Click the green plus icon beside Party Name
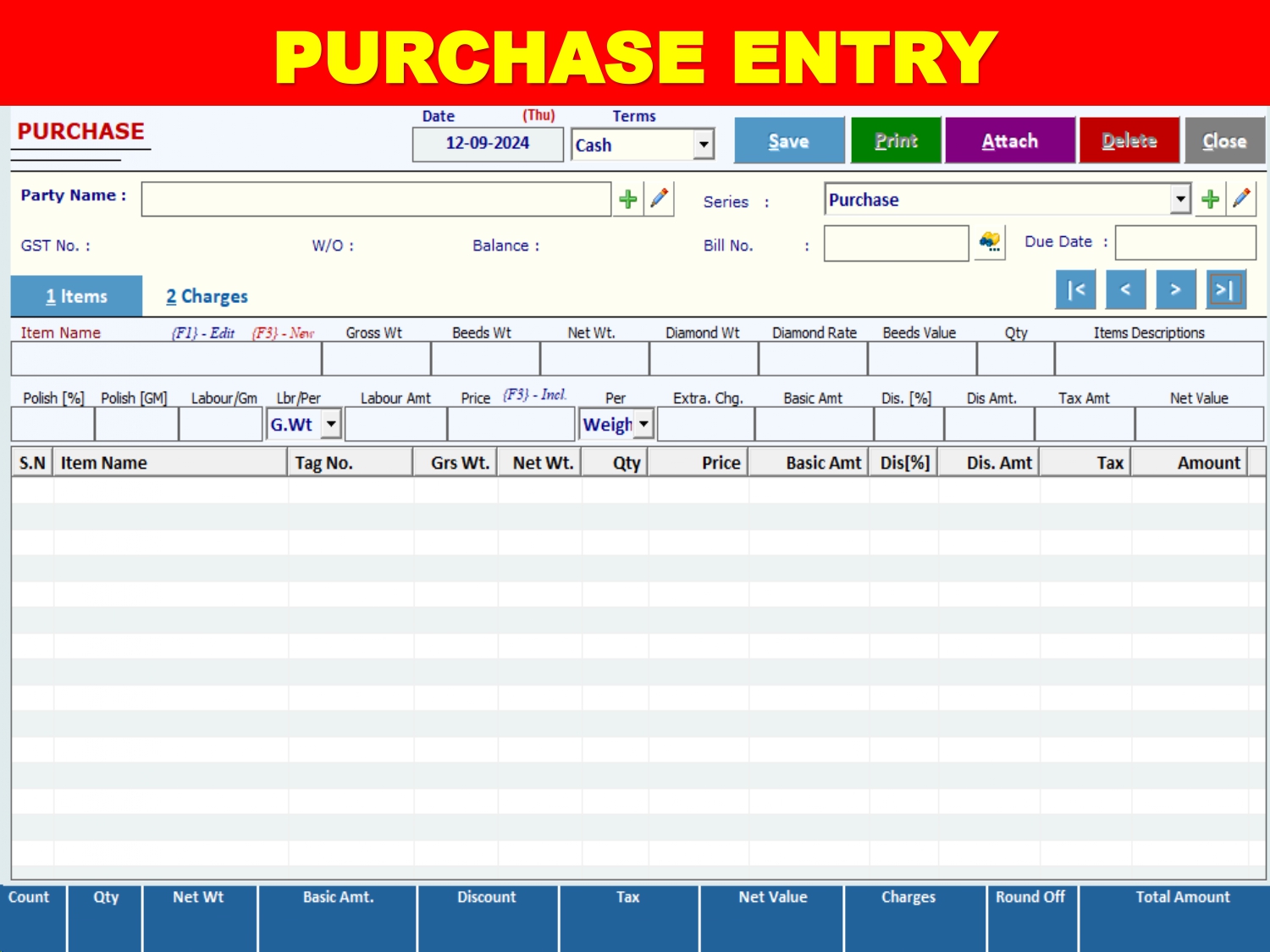The height and width of the screenshot is (952, 1270). tap(627, 200)
